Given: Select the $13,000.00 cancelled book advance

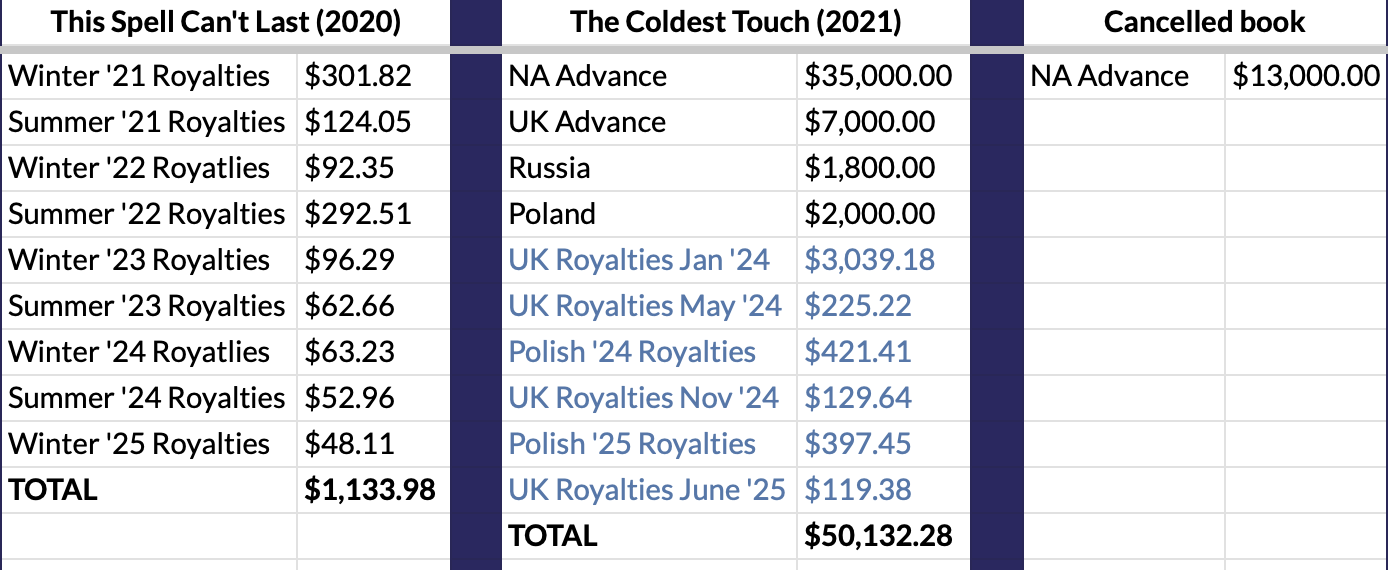Looking at the screenshot, I should pos(1306,76).
